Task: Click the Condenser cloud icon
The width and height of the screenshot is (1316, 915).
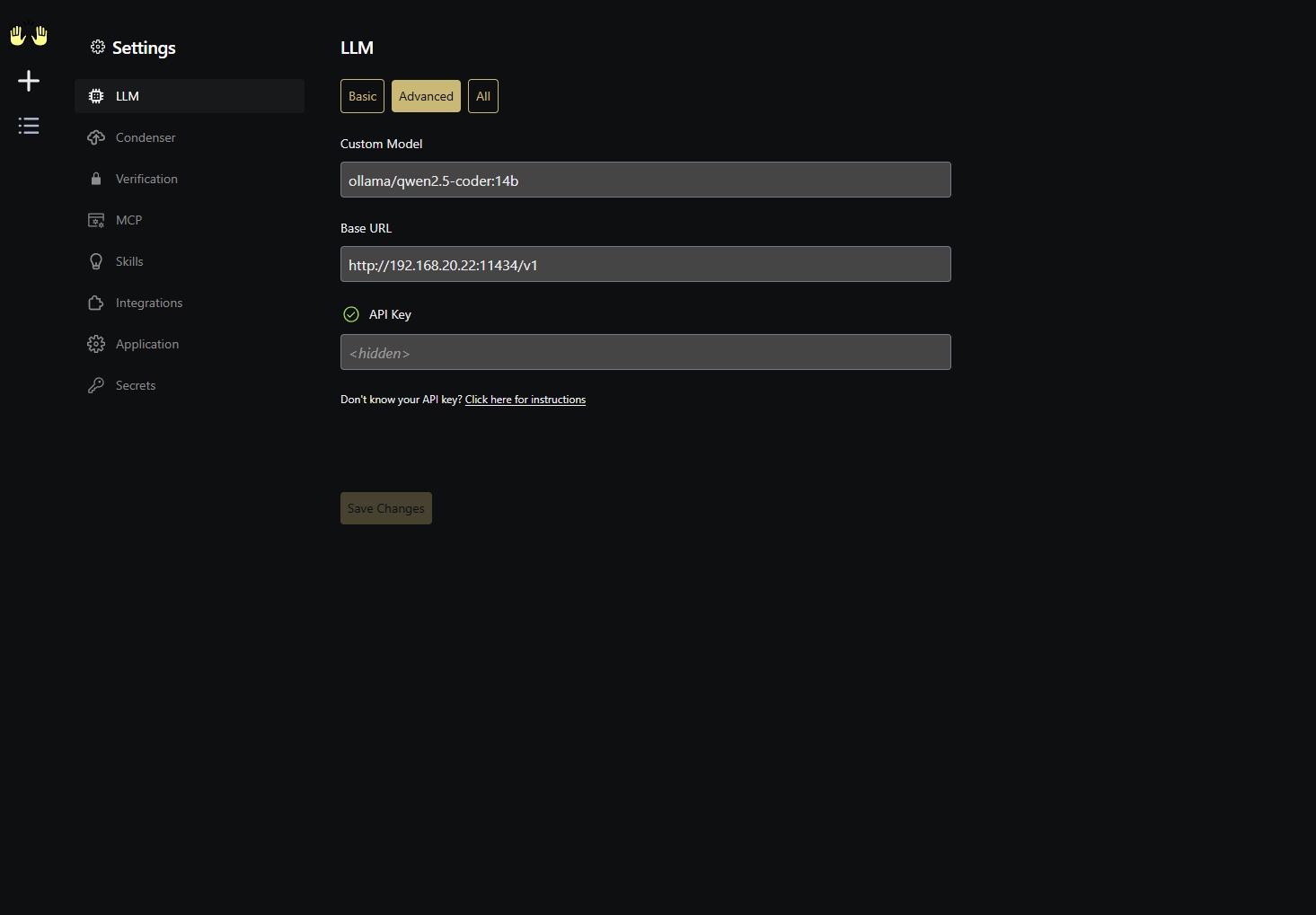Action: (96, 137)
